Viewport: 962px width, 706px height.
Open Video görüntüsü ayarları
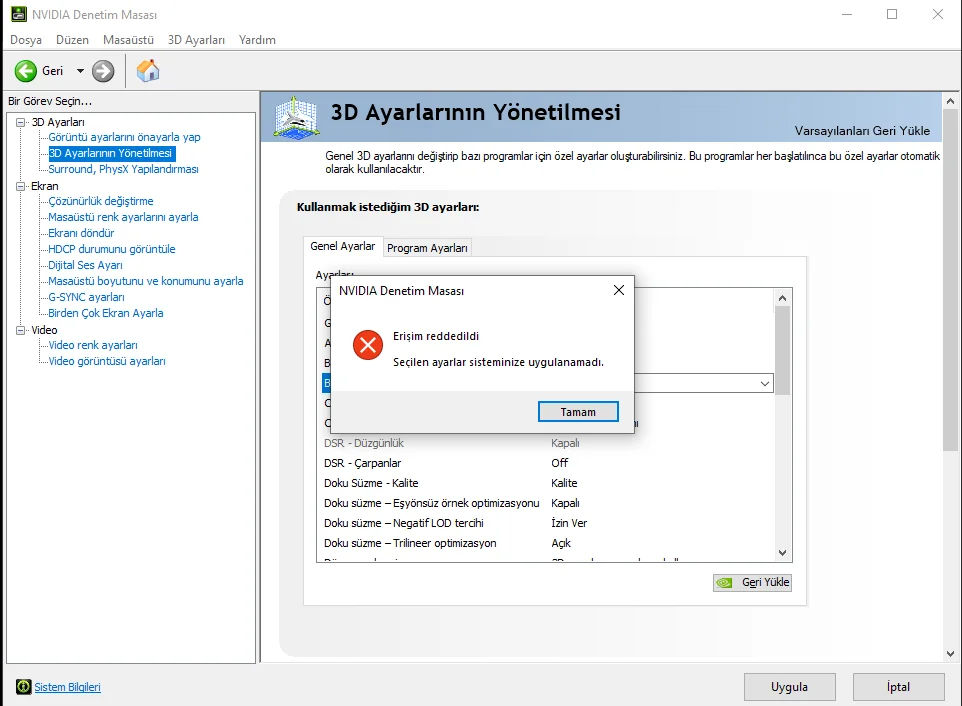click(107, 361)
